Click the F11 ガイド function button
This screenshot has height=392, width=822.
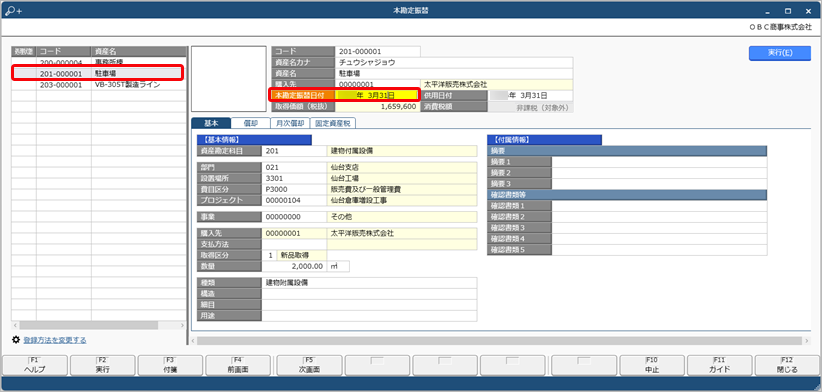(719, 365)
